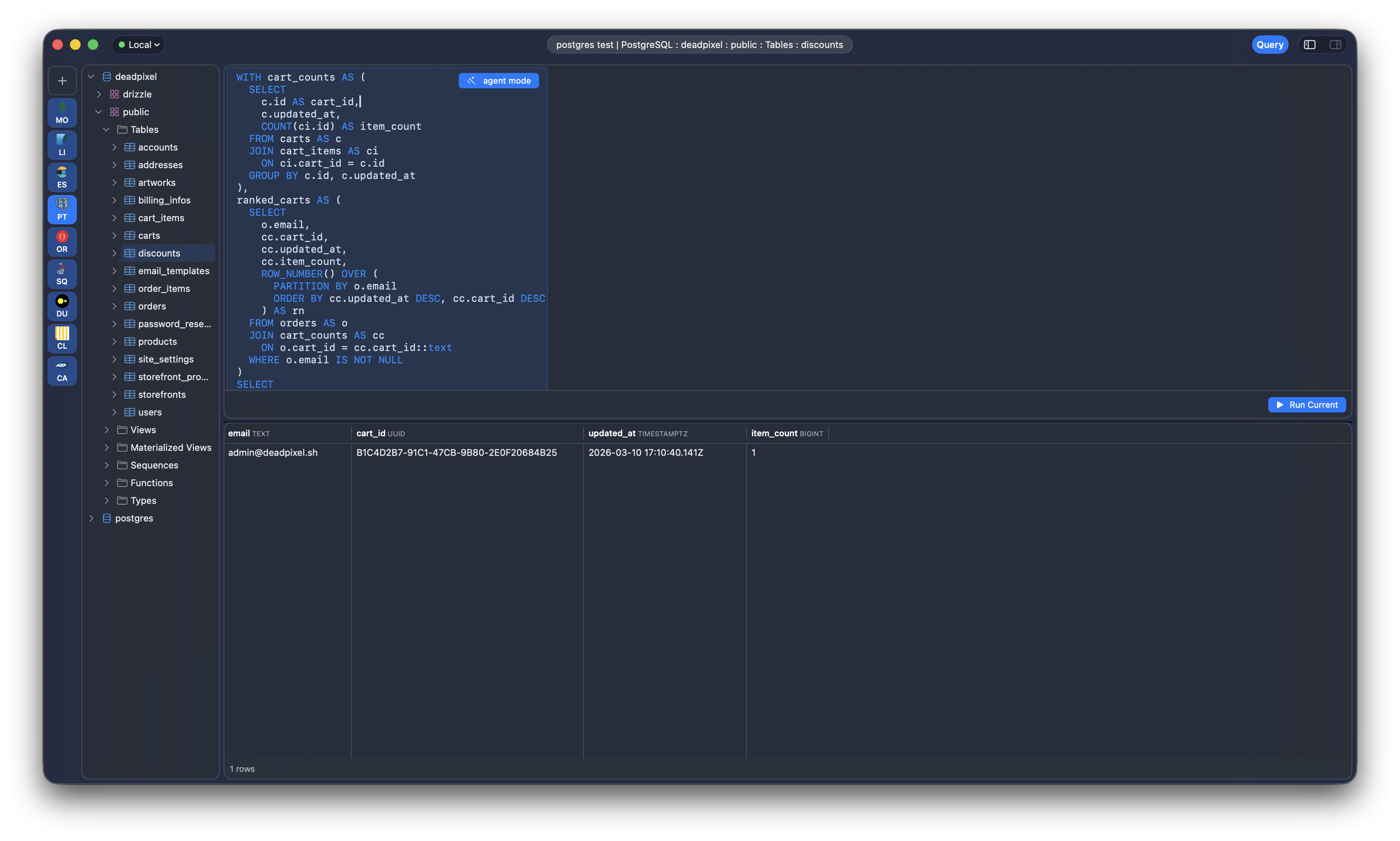Click the item_count column header
Viewport: 1400px width, 841px height.
click(x=787, y=433)
